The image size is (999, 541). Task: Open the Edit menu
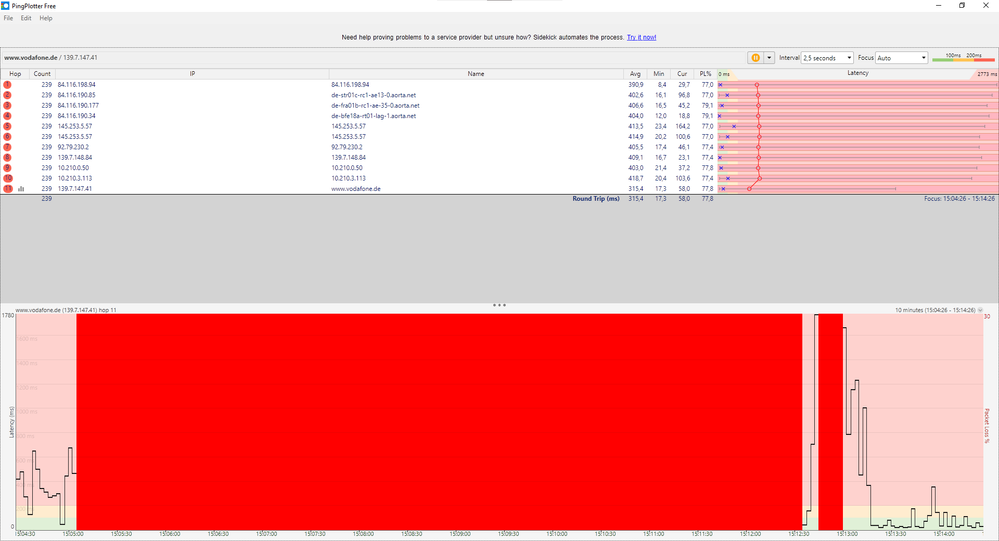click(25, 18)
